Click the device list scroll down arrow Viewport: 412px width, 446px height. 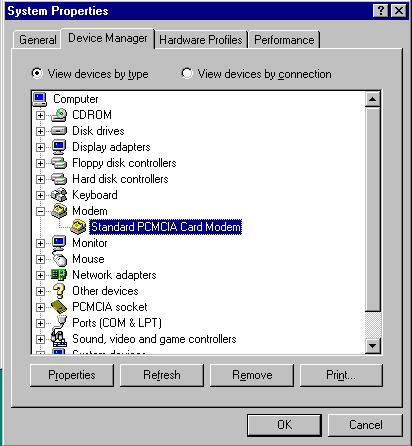[373, 345]
